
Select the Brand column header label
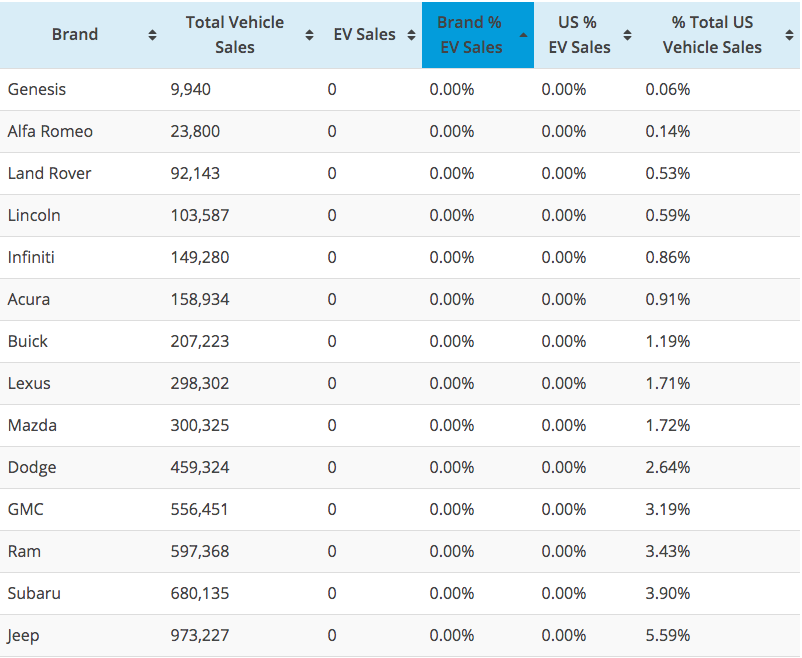[75, 35]
